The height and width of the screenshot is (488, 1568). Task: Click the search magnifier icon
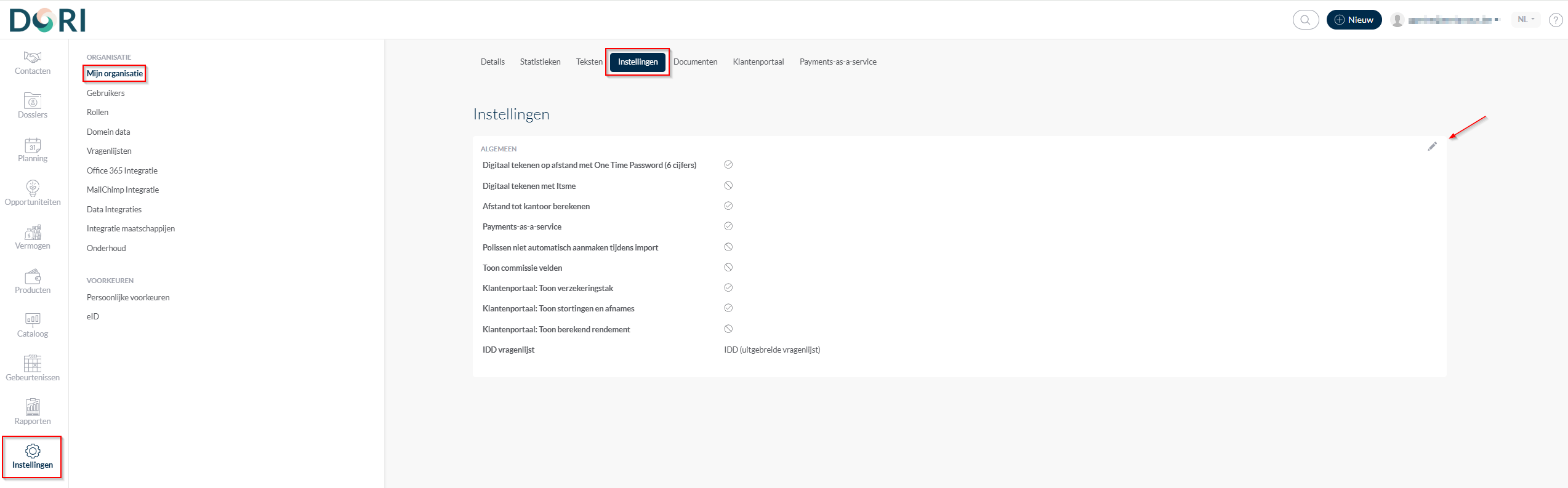coord(1305,20)
